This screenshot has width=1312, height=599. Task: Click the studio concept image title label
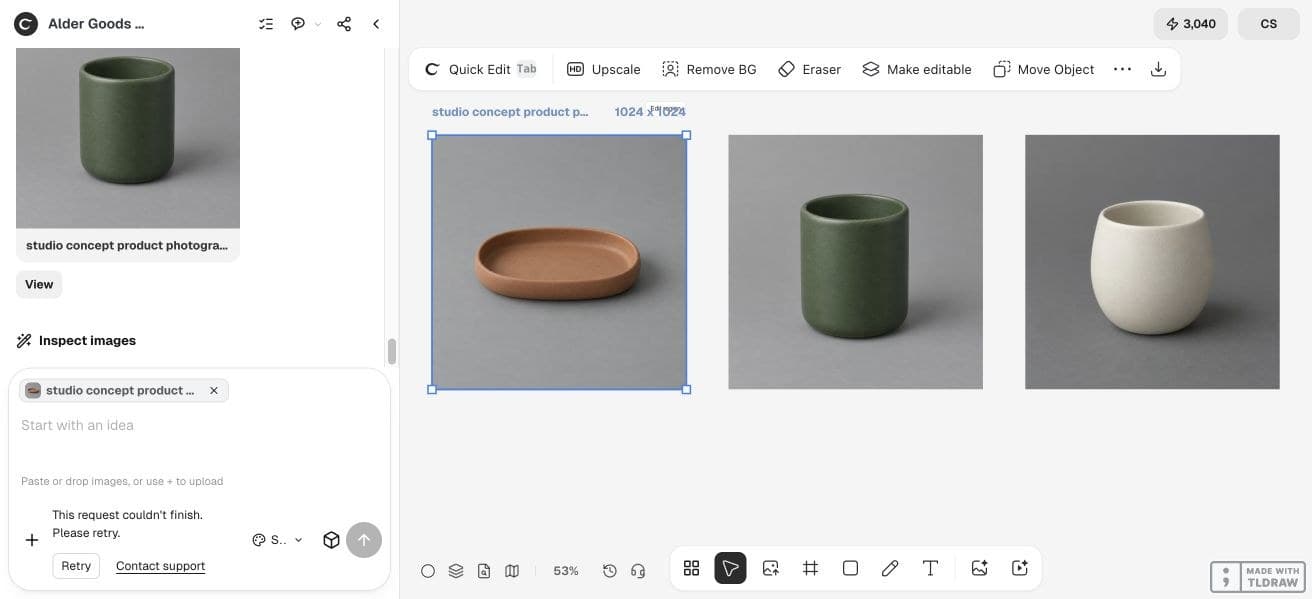[510, 112]
